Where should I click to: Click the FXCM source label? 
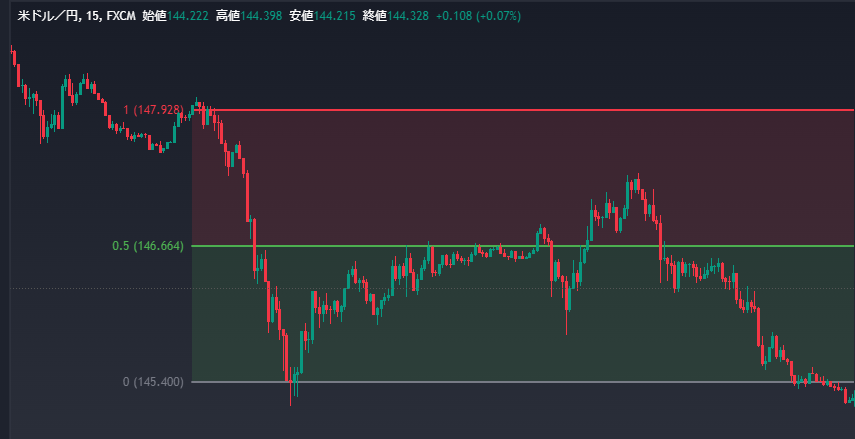tap(121, 17)
